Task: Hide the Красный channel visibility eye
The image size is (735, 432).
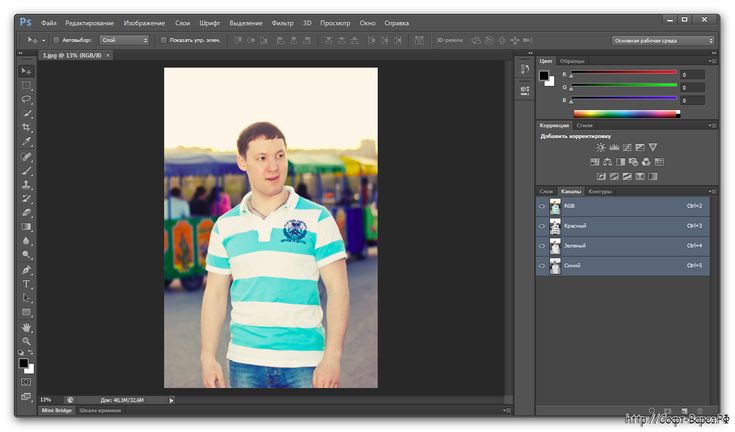Action: [x=542, y=226]
